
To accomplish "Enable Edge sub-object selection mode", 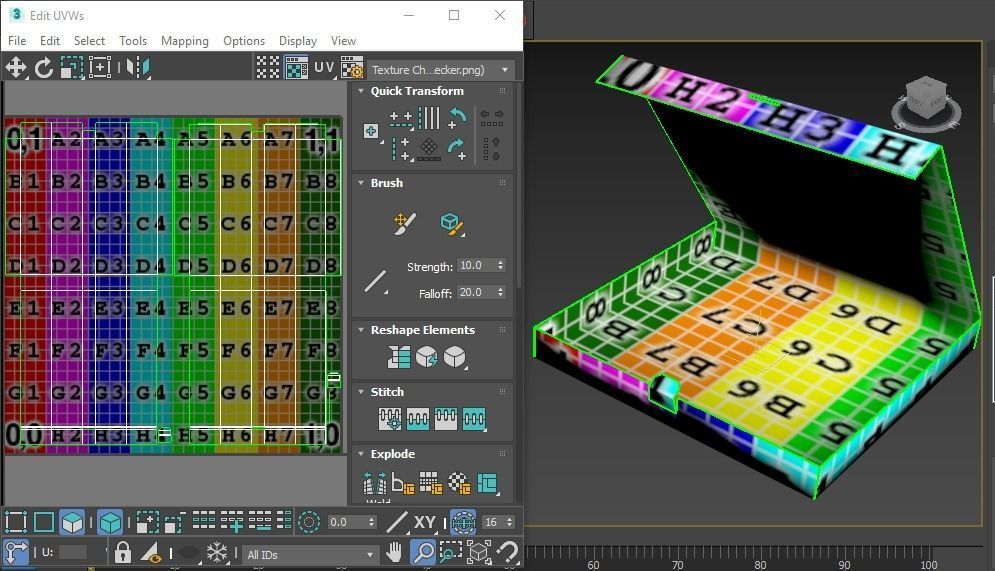I will 44,522.
